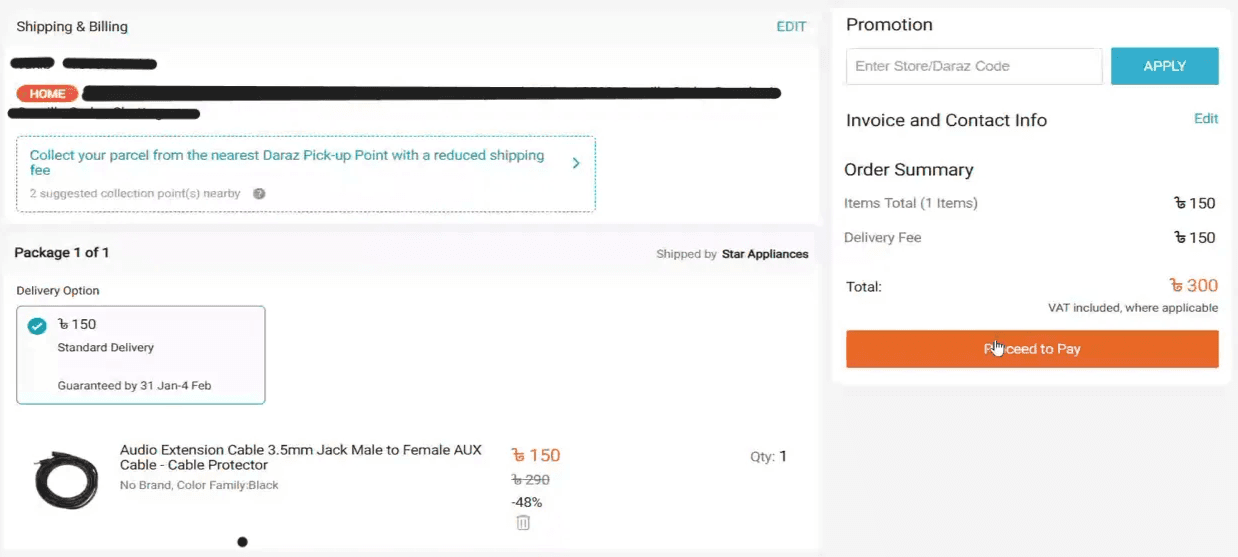Image resolution: width=1238 pixels, height=557 pixels.
Task: Click the -48% discount text
Action: pos(527,502)
